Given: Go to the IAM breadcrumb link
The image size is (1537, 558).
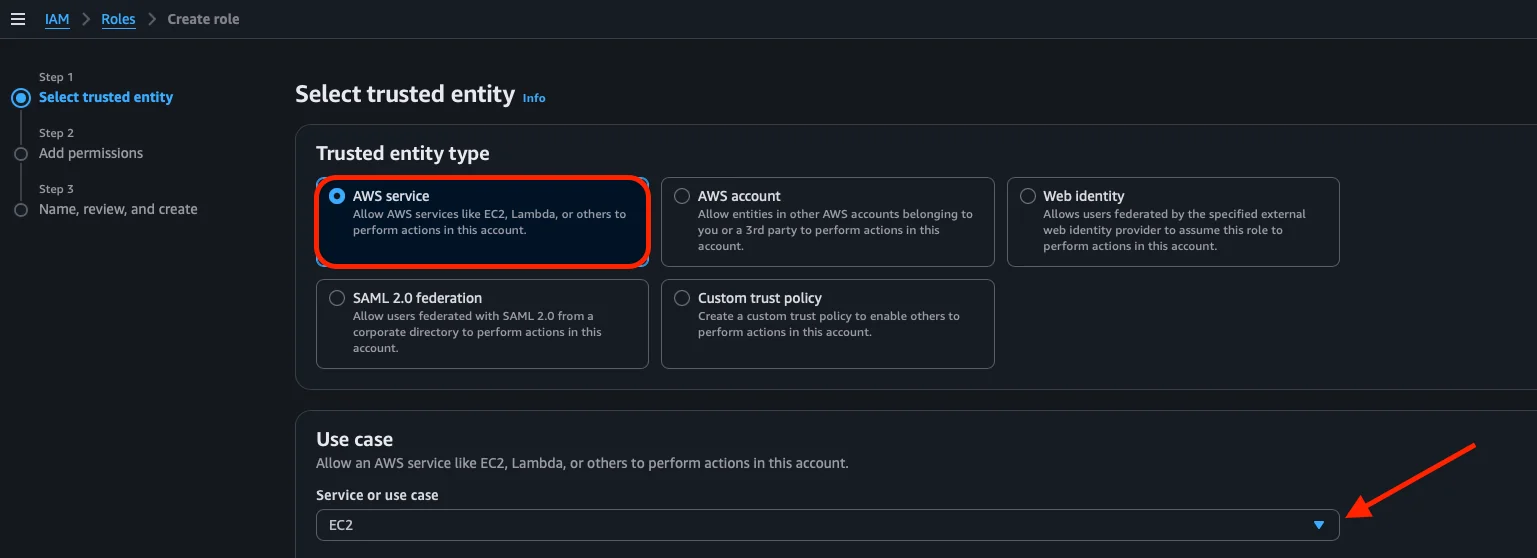Looking at the screenshot, I should pyautogui.click(x=57, y=19).
